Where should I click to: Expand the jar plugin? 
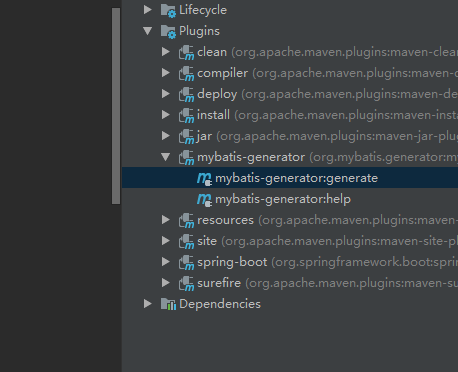coord(166,136)
